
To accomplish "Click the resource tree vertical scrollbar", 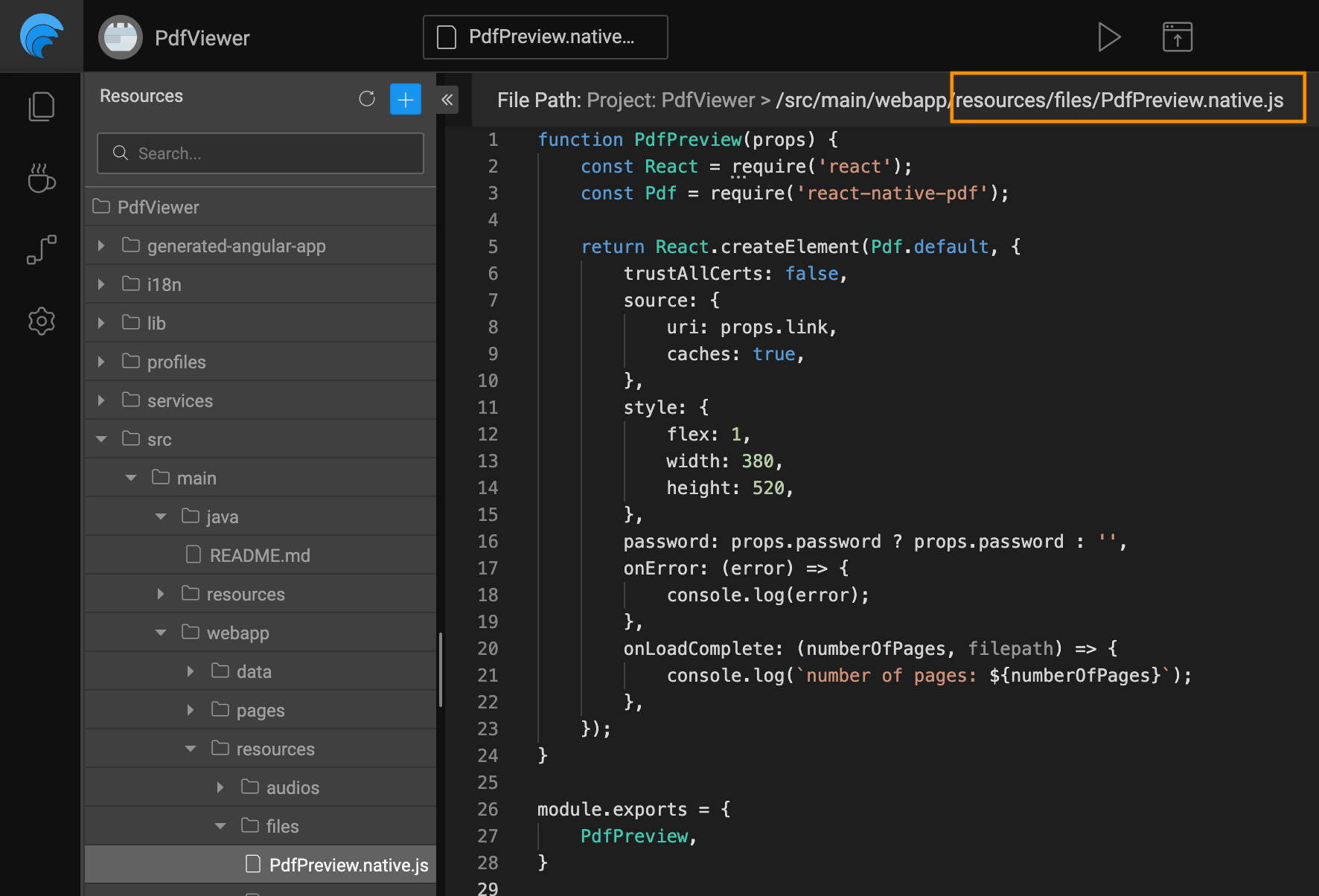I will pos(441,670).
